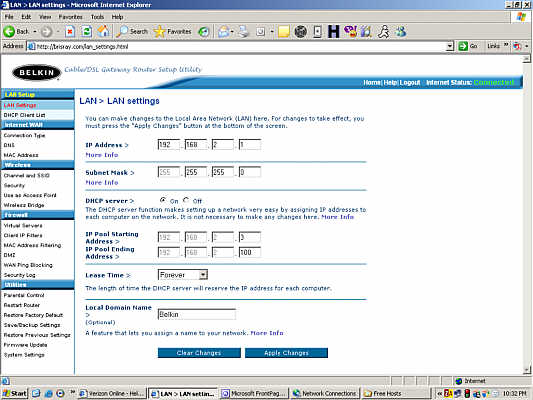Open the Favorites menu
533x400 pixels.
point(71,17)
